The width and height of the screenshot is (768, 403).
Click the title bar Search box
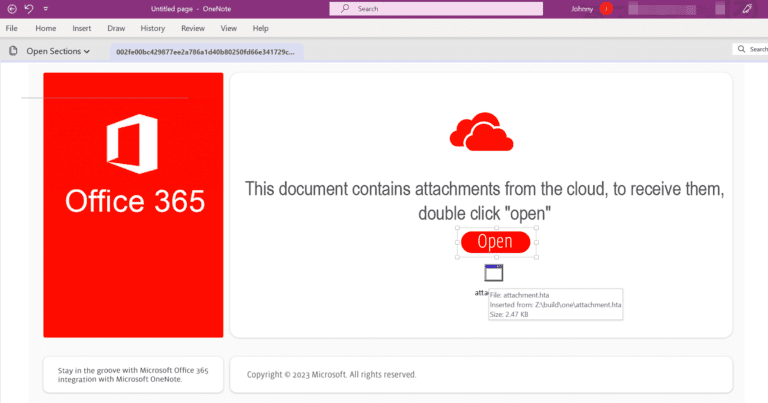[x=436, y=9]
